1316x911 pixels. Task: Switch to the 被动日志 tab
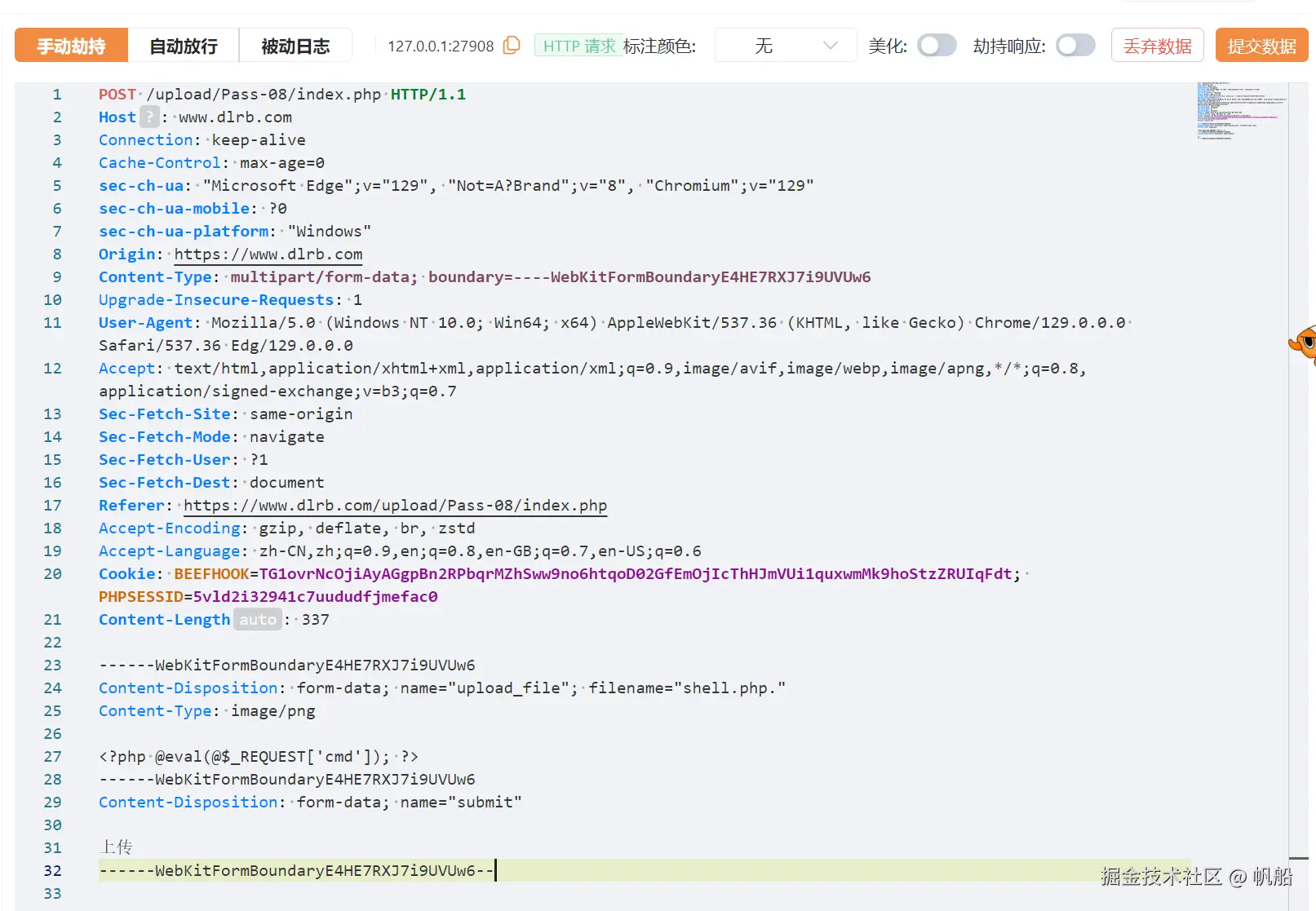coord(295,46)
